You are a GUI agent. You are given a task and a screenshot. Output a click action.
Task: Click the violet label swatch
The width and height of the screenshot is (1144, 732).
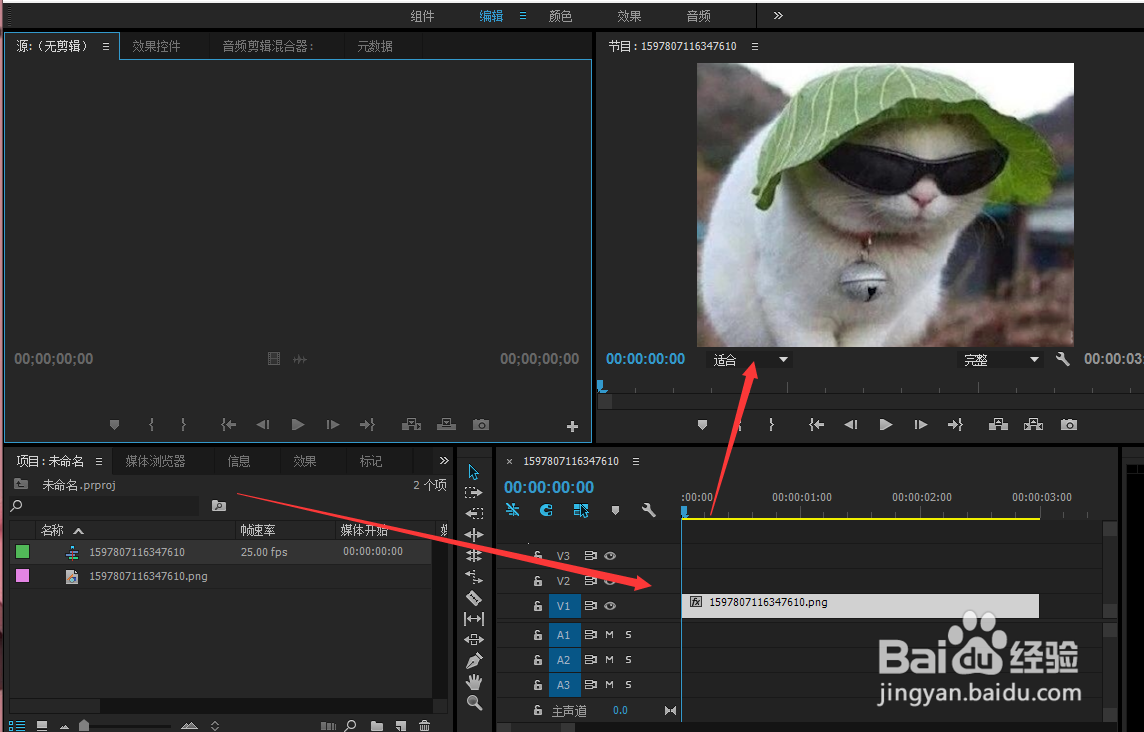click(23, 576)
